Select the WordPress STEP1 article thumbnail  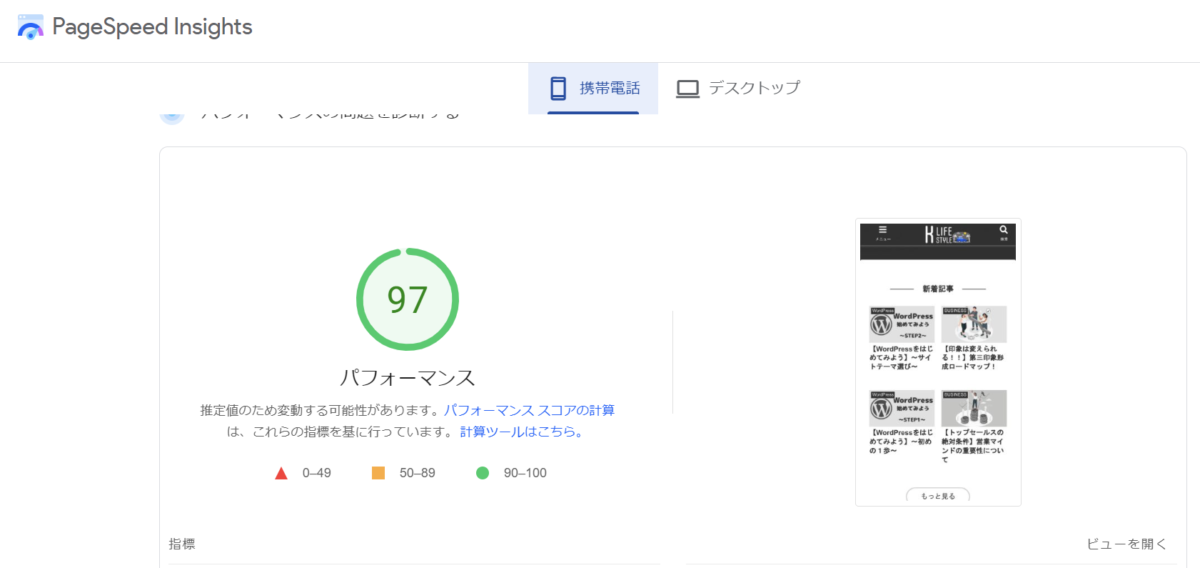(x=902, y=408)
